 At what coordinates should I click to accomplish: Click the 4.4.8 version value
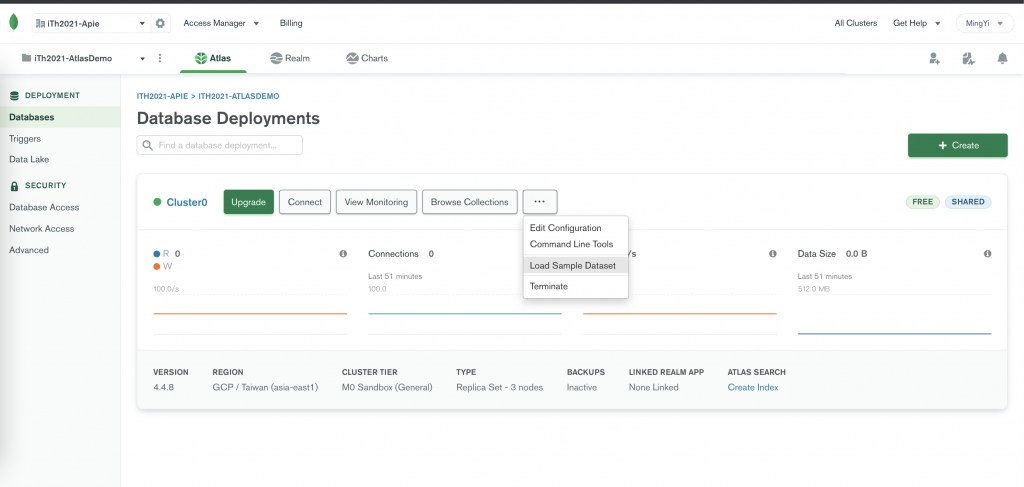pyautogui.click(x=163, y=387)
